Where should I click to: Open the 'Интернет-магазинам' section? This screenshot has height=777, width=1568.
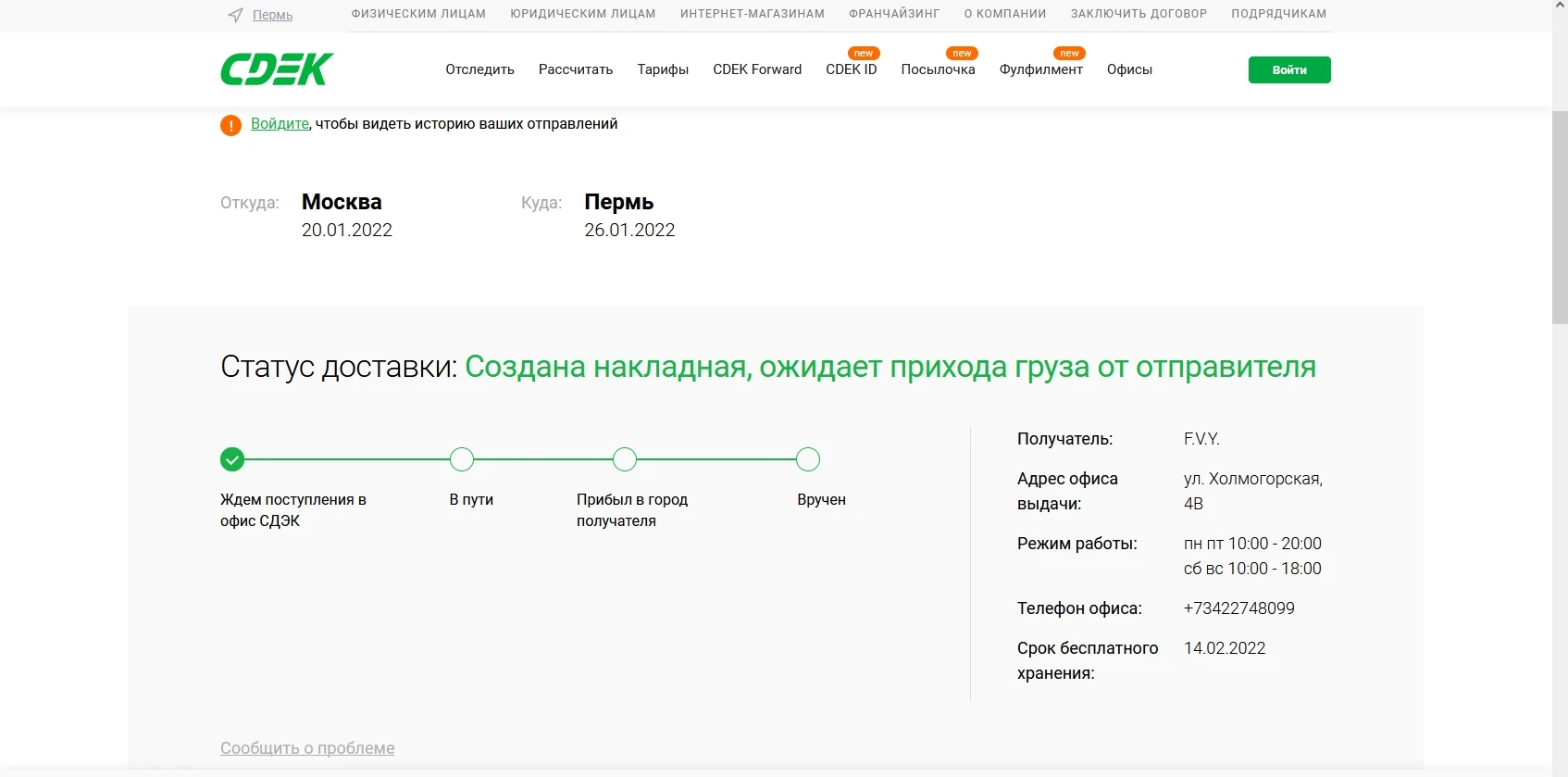pyautogui.click(x=753, y=14)
